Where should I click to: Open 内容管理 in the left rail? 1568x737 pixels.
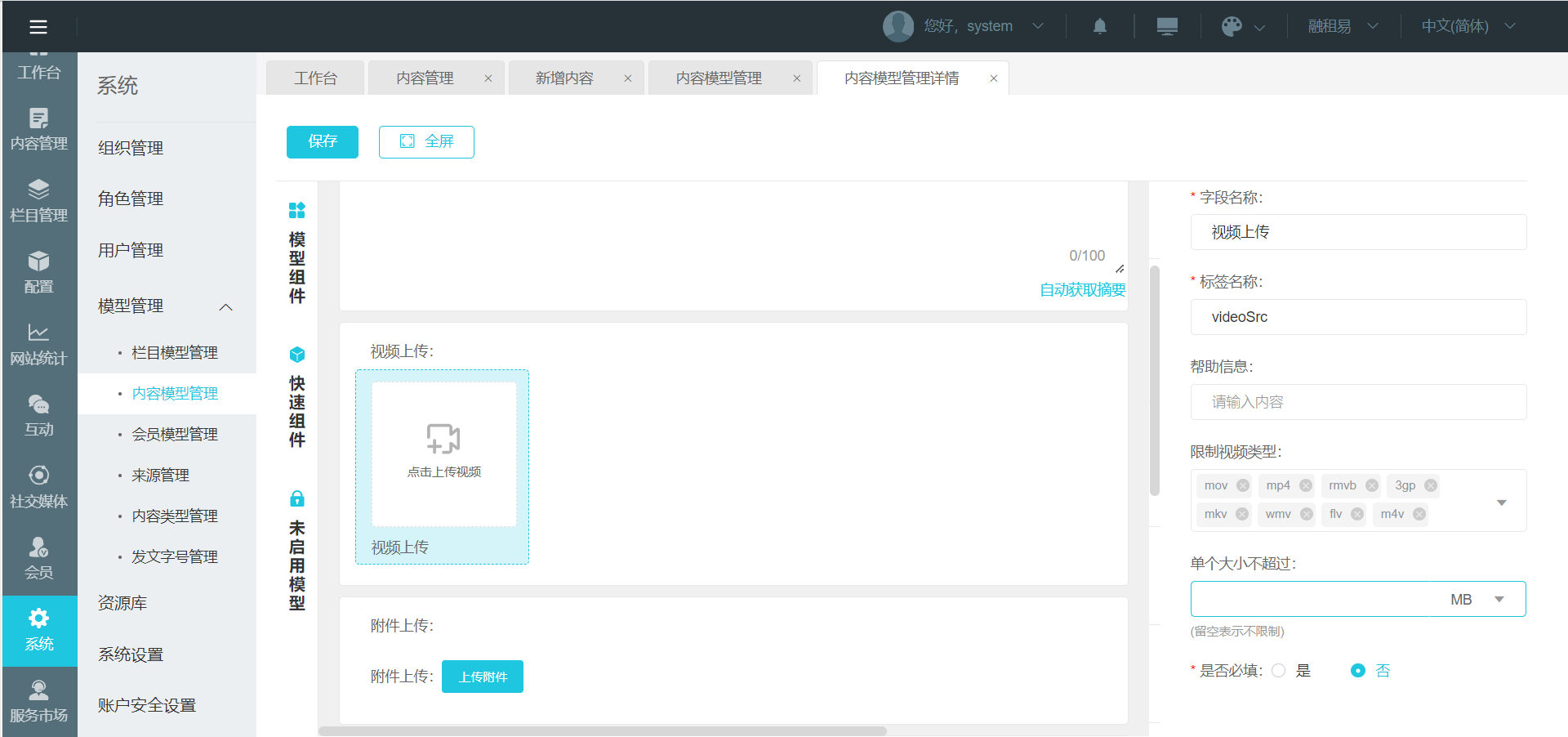point(39,129)
